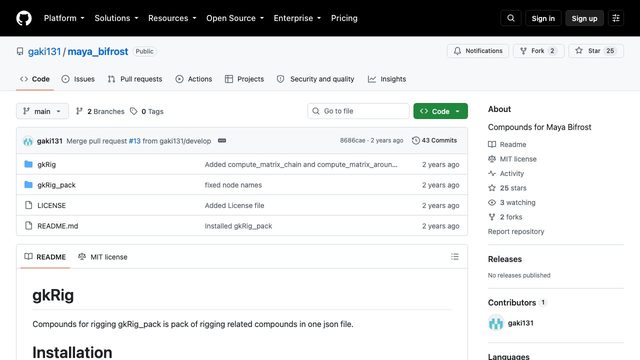This screenshot has height=360, width=640.
Task: Open the Projects tab
Action: point(244,79)
